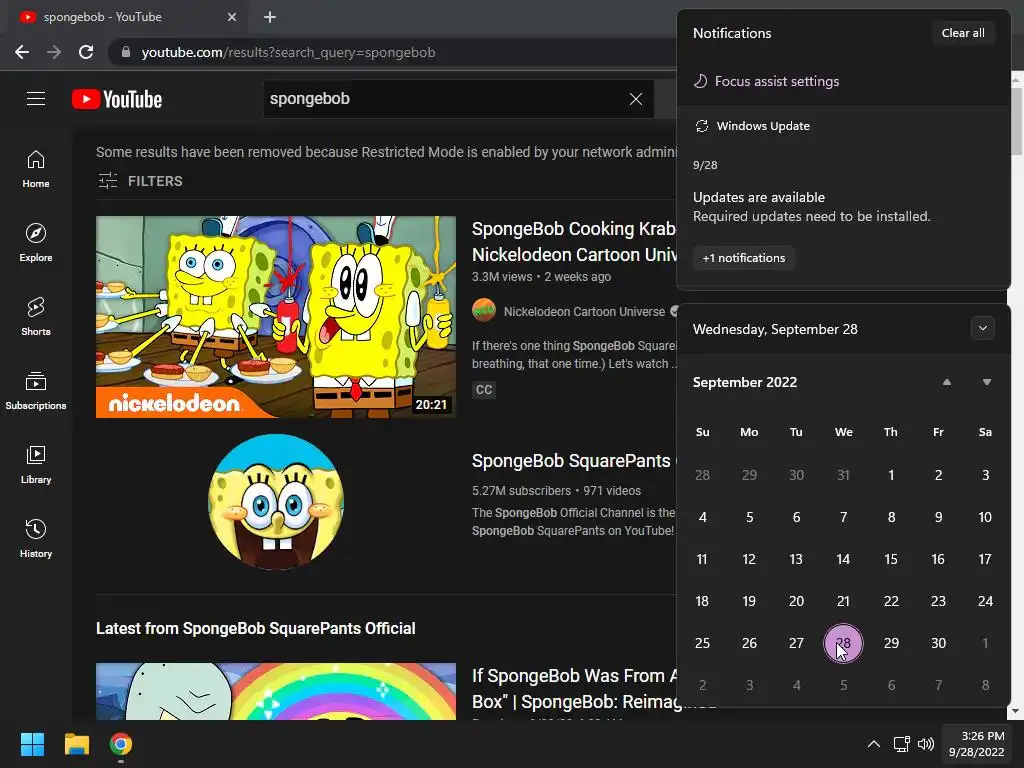Click the Nickelodeon Cartoon Universe avatar
Image resolution: width=1024 pixels, height=768 pixels.
click(x=484, y=310)
